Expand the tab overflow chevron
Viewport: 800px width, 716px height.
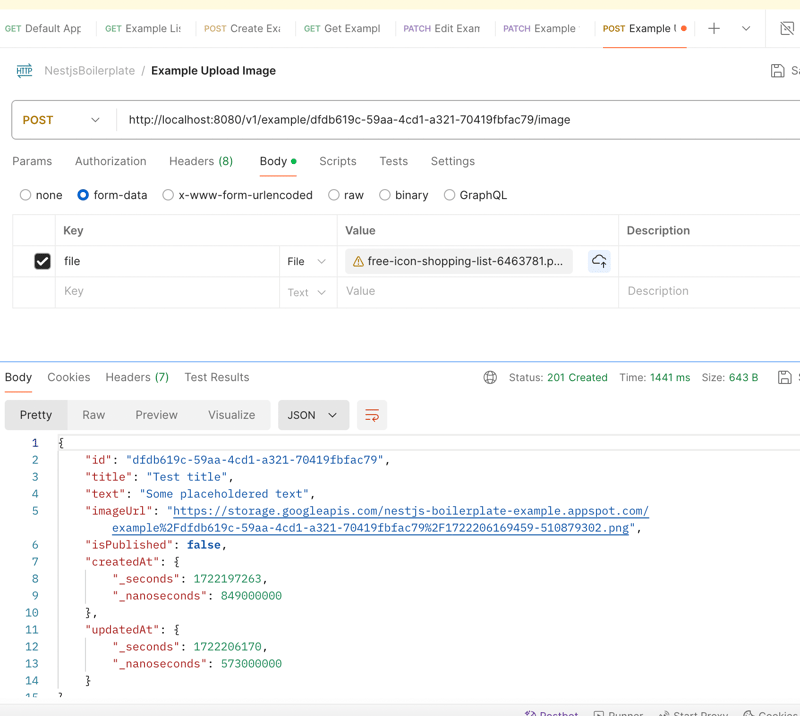(746, 29)
